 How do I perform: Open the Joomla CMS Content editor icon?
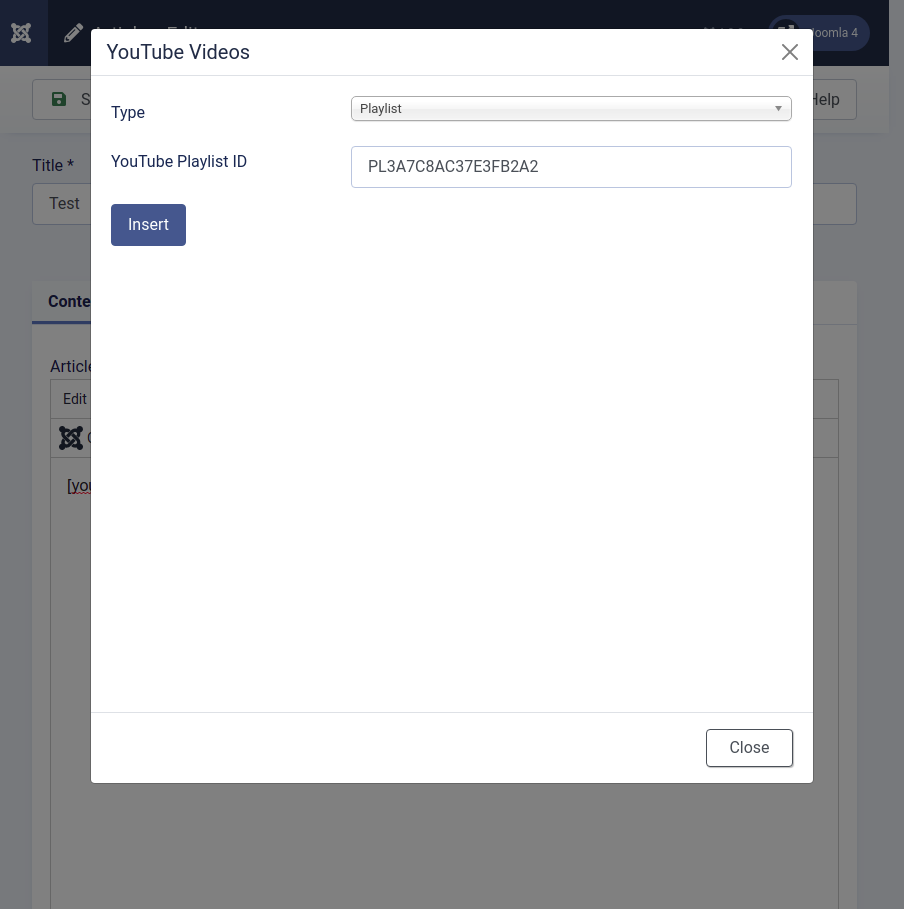pyautogui.click(x=71, y=438)
